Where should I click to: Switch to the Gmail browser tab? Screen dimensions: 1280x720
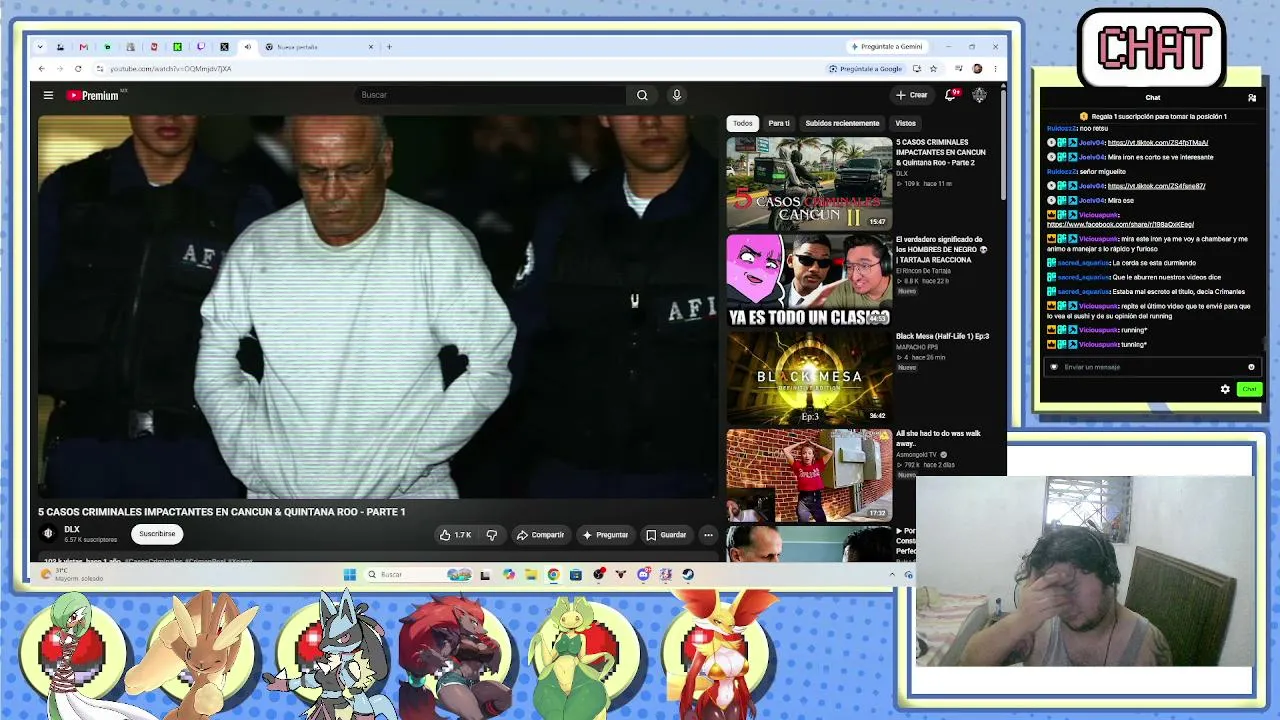[x=83, y=47]
